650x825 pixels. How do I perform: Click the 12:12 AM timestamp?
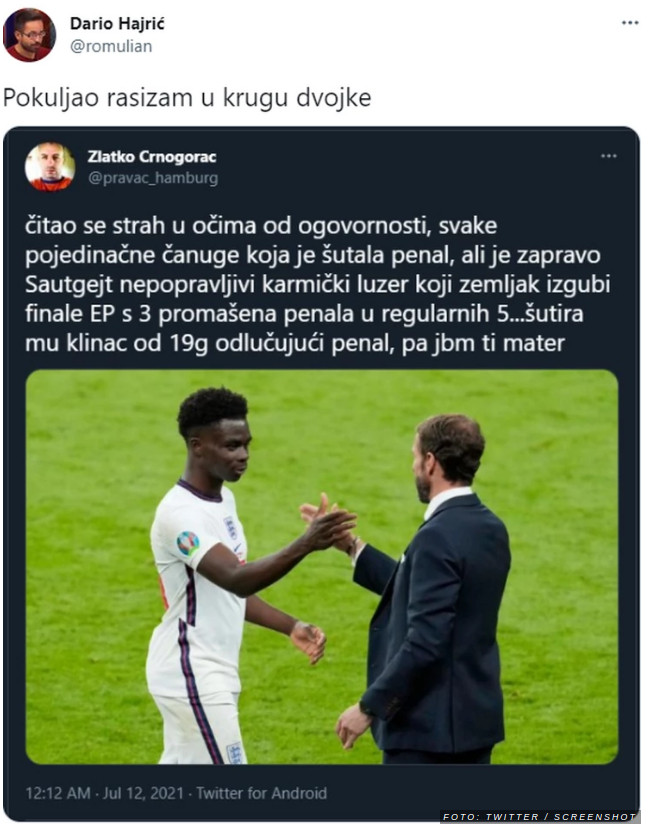[x=58, y=793]
